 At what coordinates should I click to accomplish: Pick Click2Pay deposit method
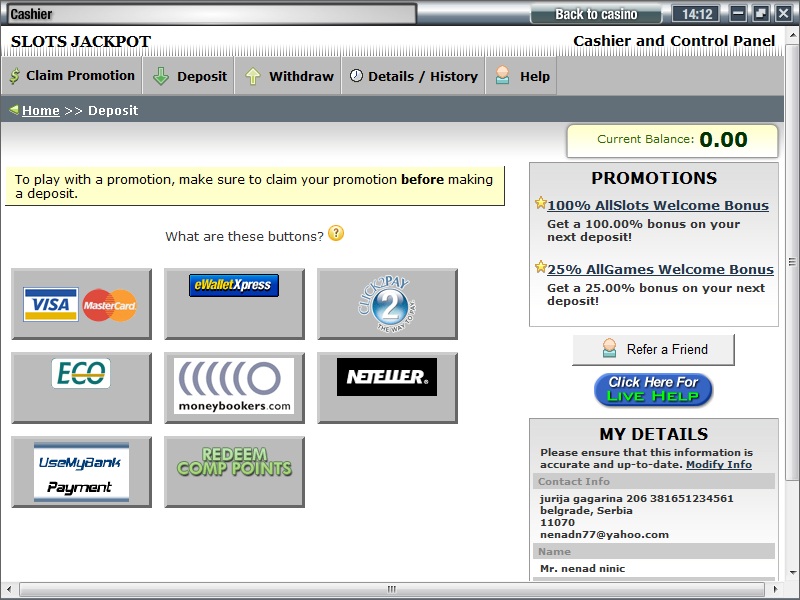(387, 304)
